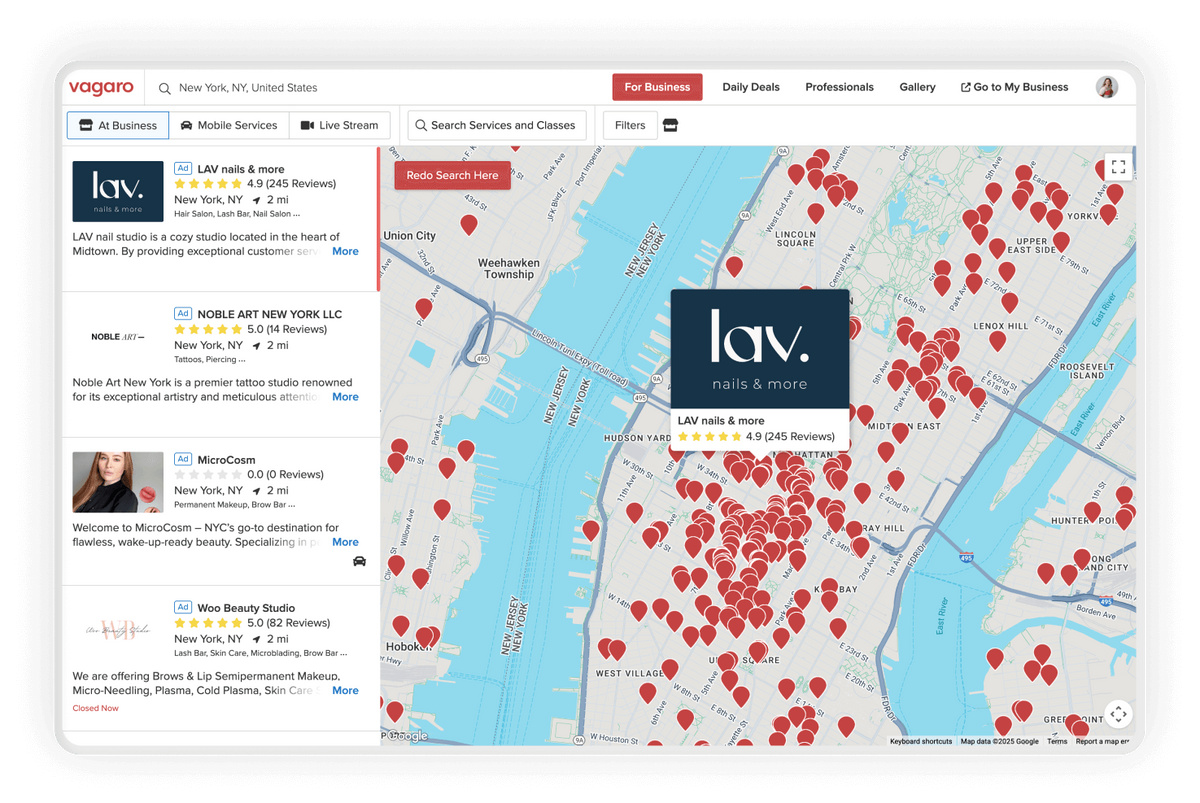The image size is (1200, 803).
Task: Click the Ad badge on LAV nails listing
Action: coord(183,169)
